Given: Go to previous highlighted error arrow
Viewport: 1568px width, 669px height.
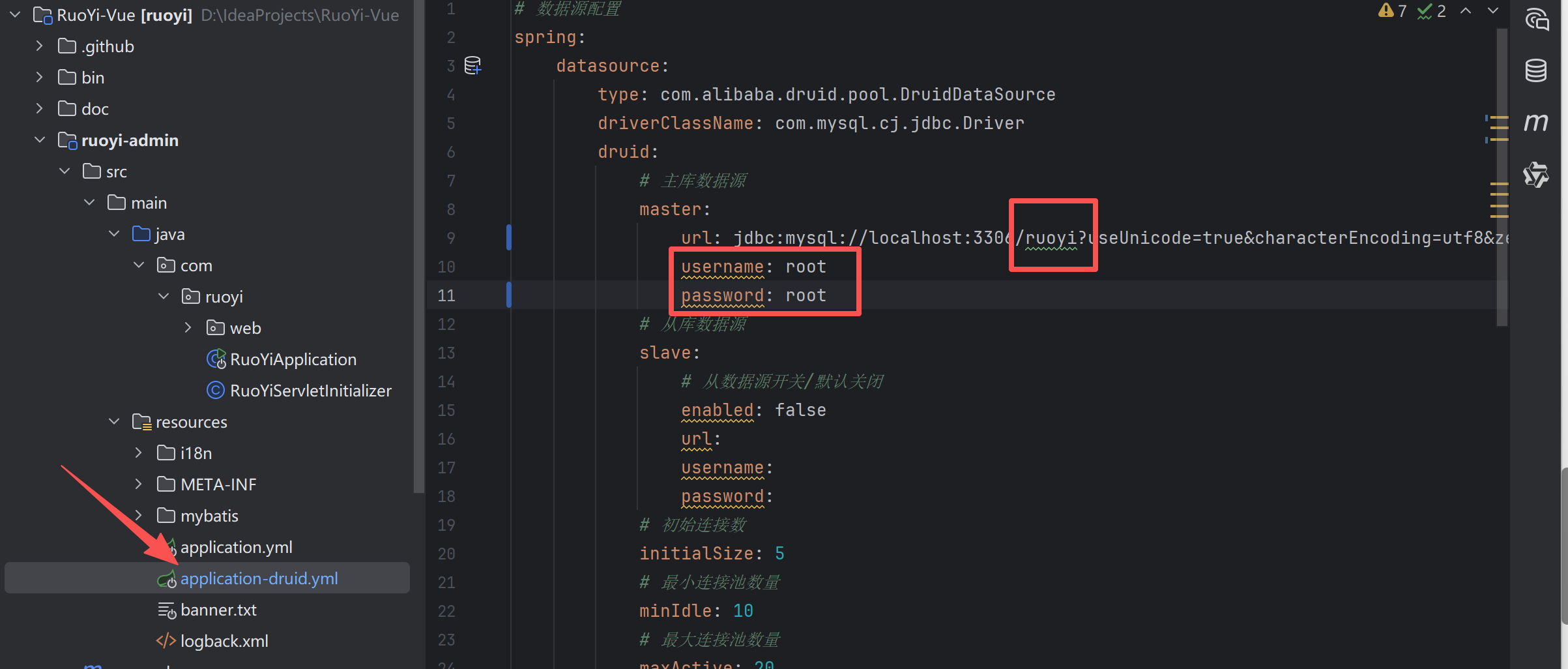Looking at the screenshot, I should [x=1465, y=10].
